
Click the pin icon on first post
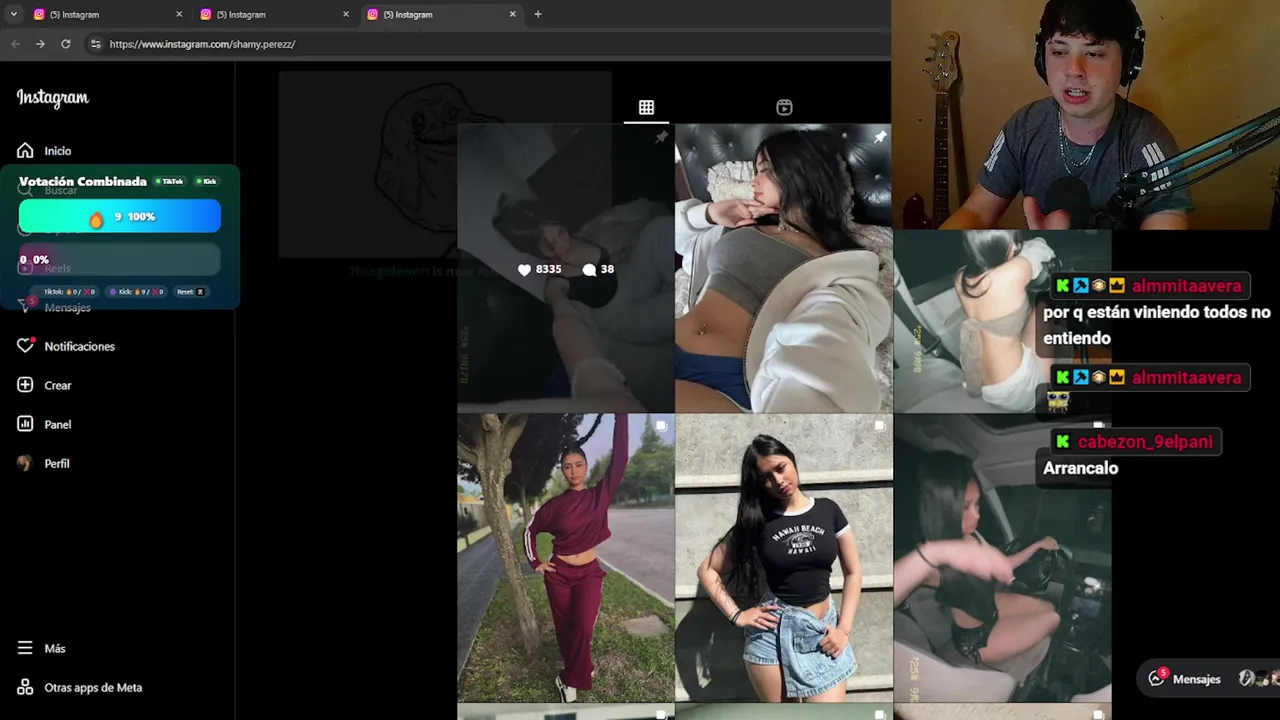click(661, 137)
